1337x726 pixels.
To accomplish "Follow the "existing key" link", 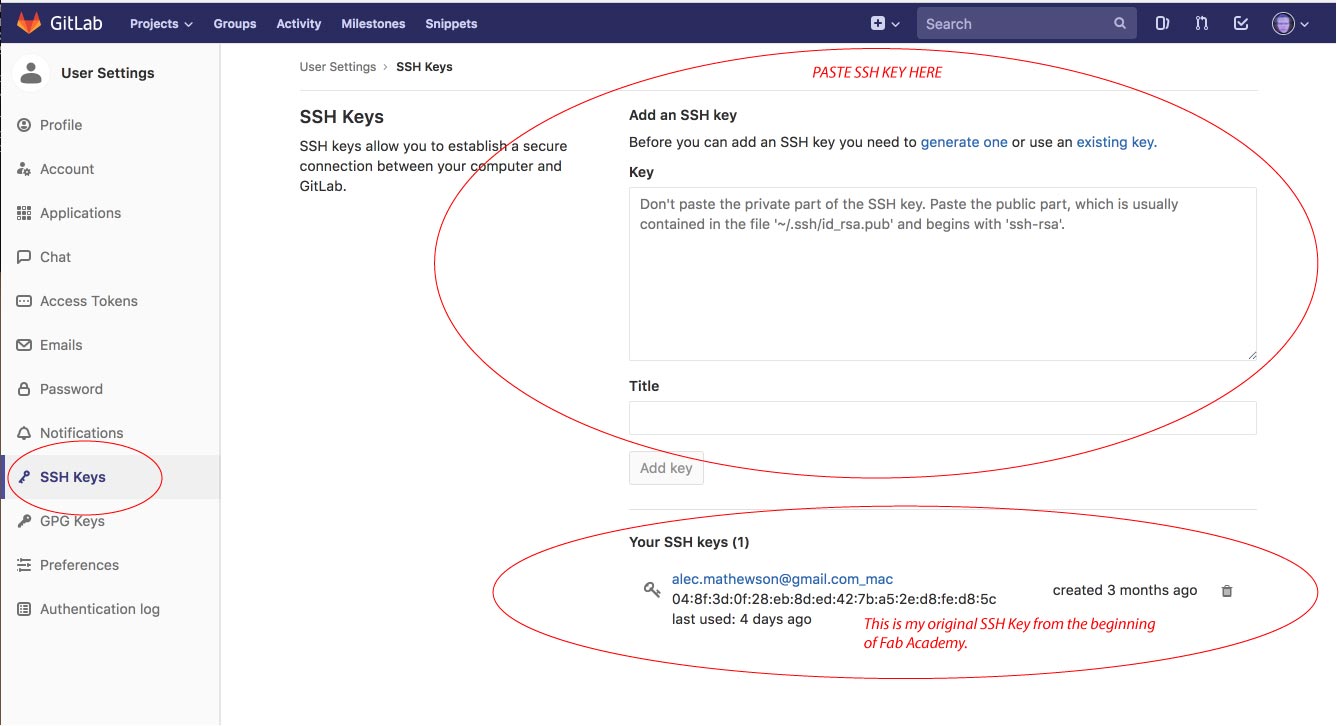I will 1115,142.
